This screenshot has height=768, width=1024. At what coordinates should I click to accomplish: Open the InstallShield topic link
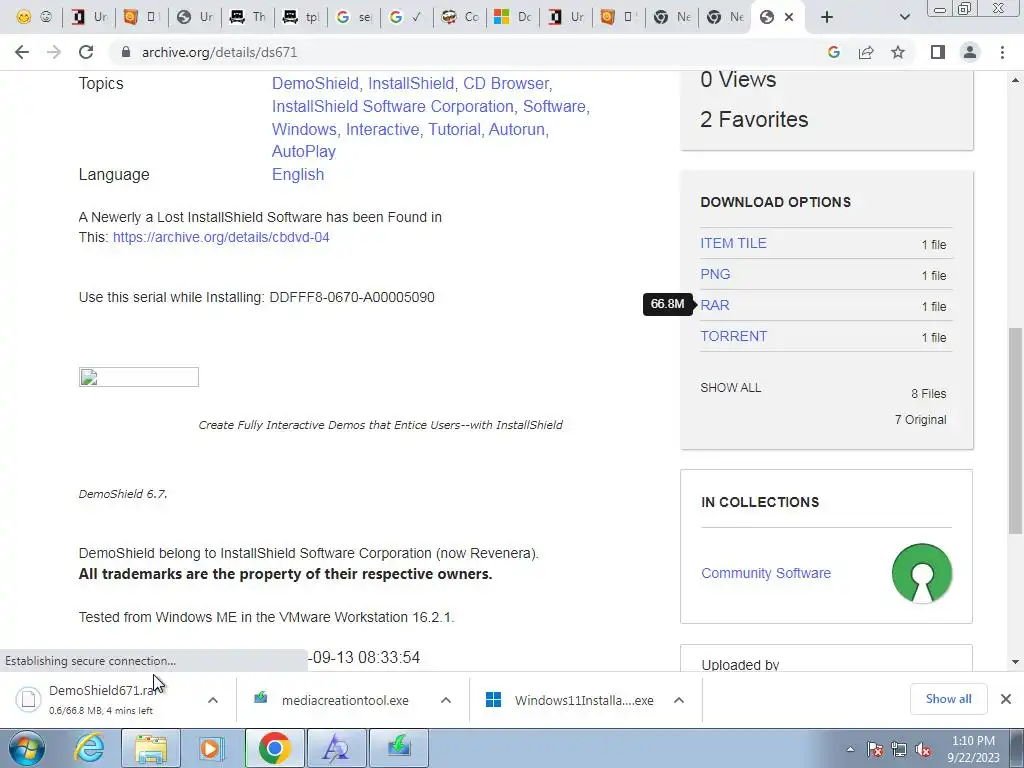click(x=411, y=84)
